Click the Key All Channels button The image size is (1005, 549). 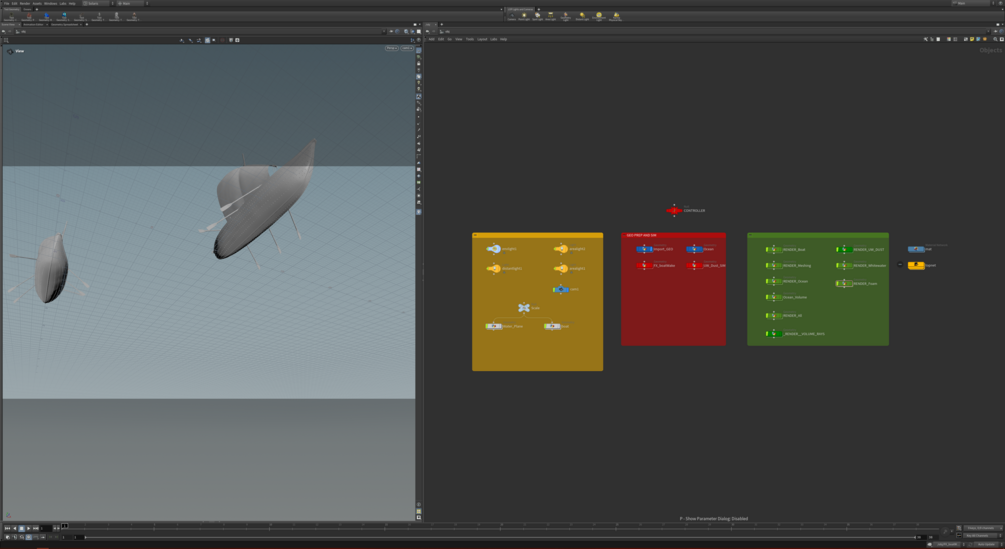pyautogui.click(x=981, y=536)
